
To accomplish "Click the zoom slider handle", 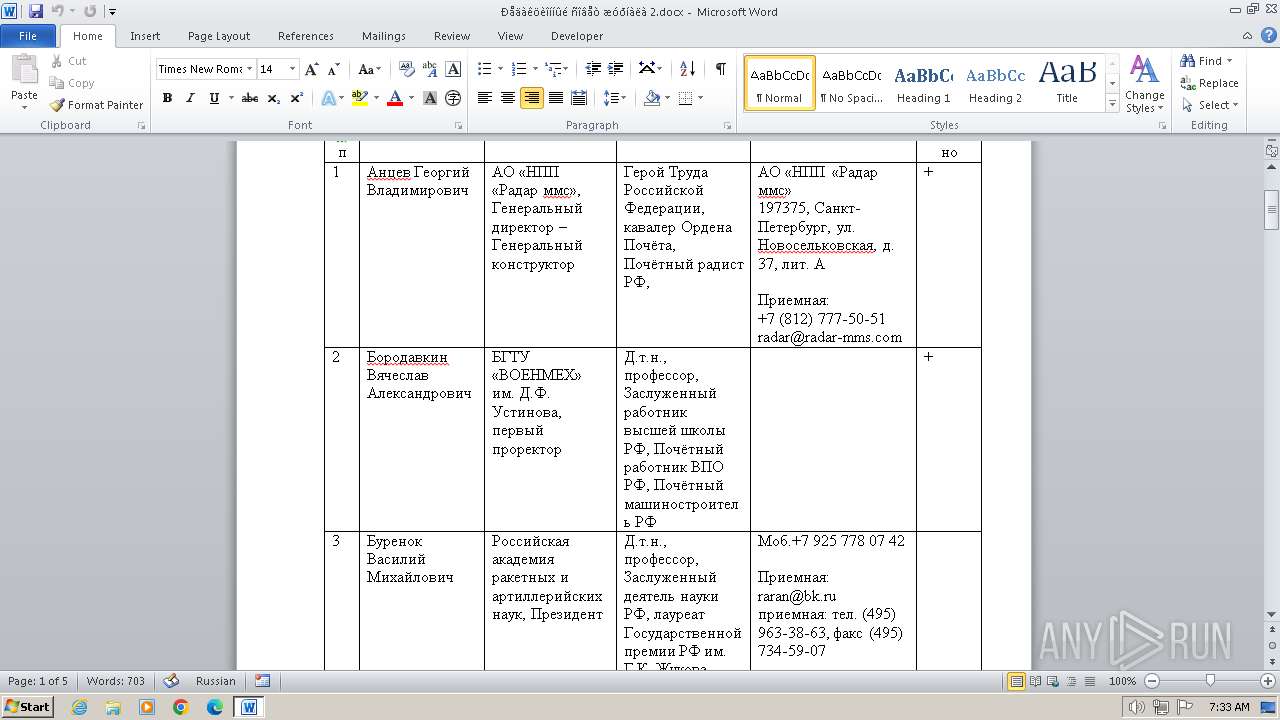I will (x=1210, y=681).
